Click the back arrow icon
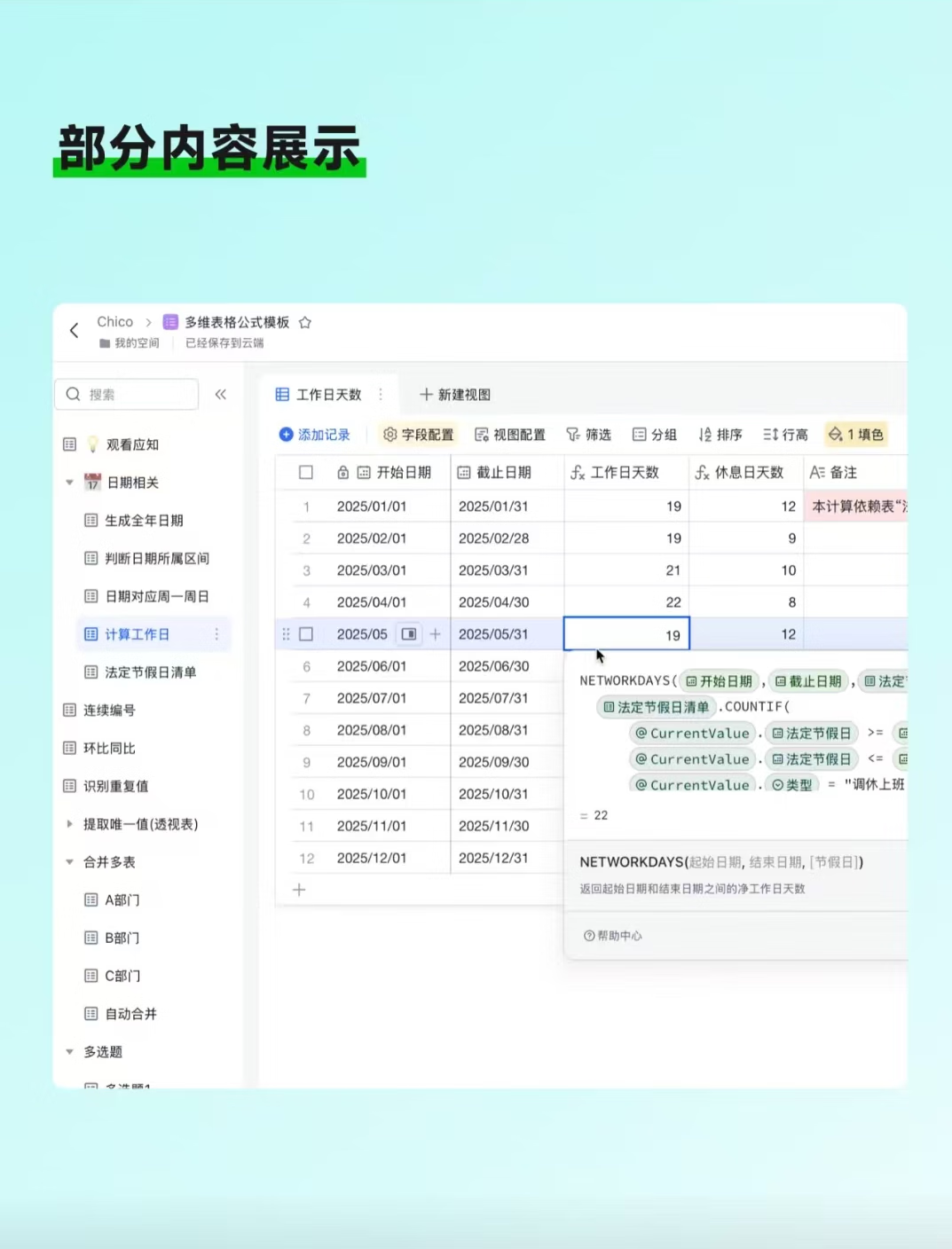 [75, 331]
